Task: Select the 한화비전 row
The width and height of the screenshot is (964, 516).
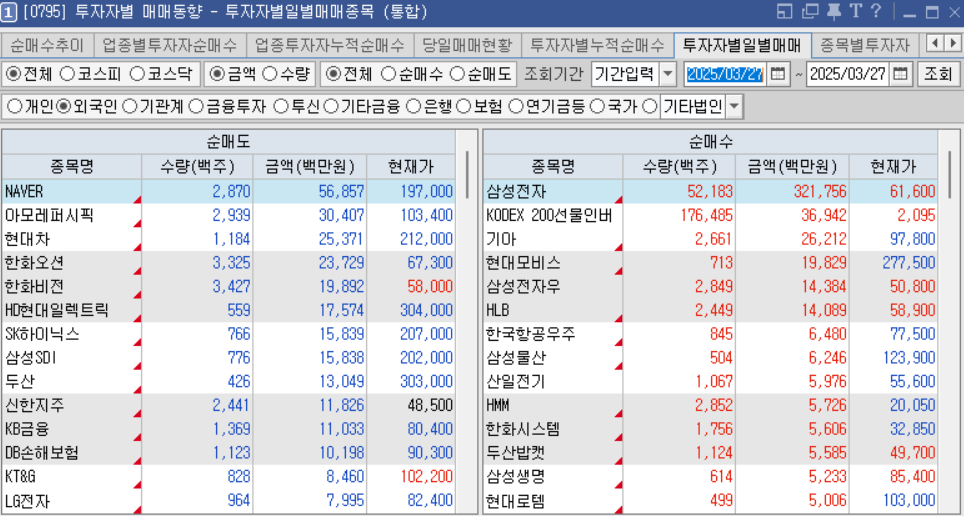Action: click(228, 287)
